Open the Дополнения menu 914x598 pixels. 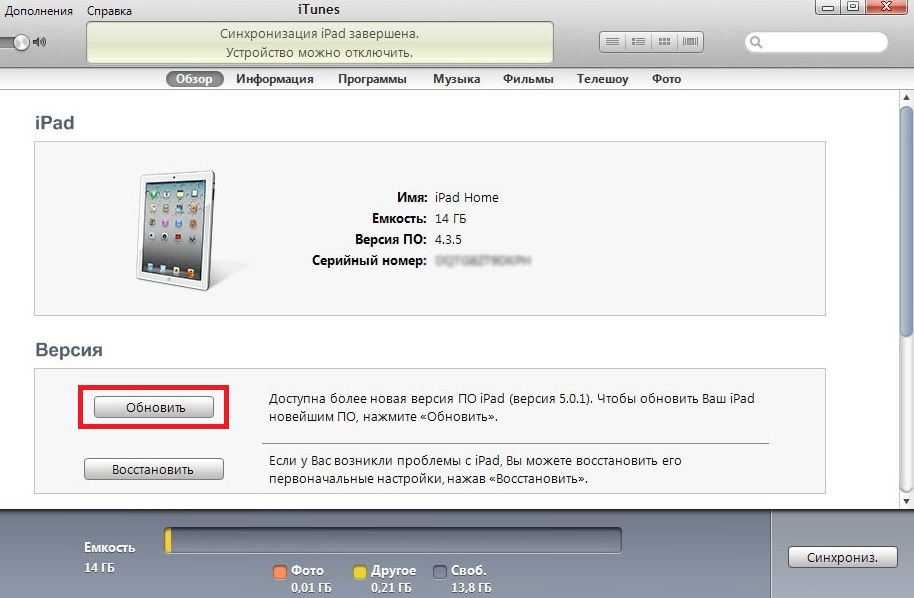pyautogui.click(x=39, y=10)
